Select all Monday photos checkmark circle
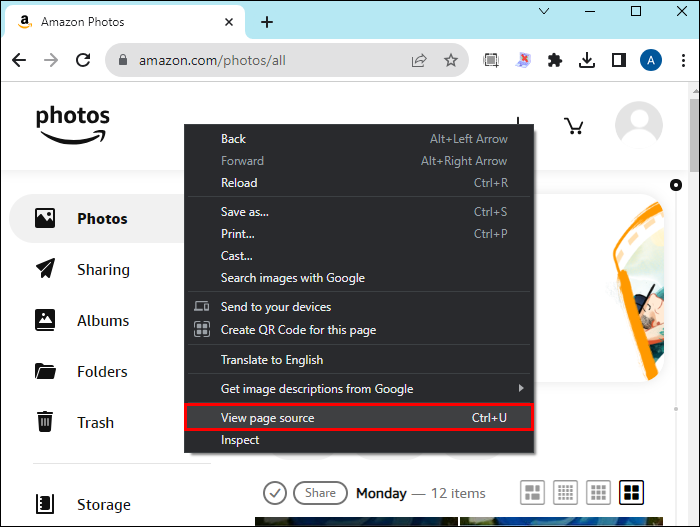Viewport: 700px width, 527px height. pyautogui.click(x=275, y=493)
